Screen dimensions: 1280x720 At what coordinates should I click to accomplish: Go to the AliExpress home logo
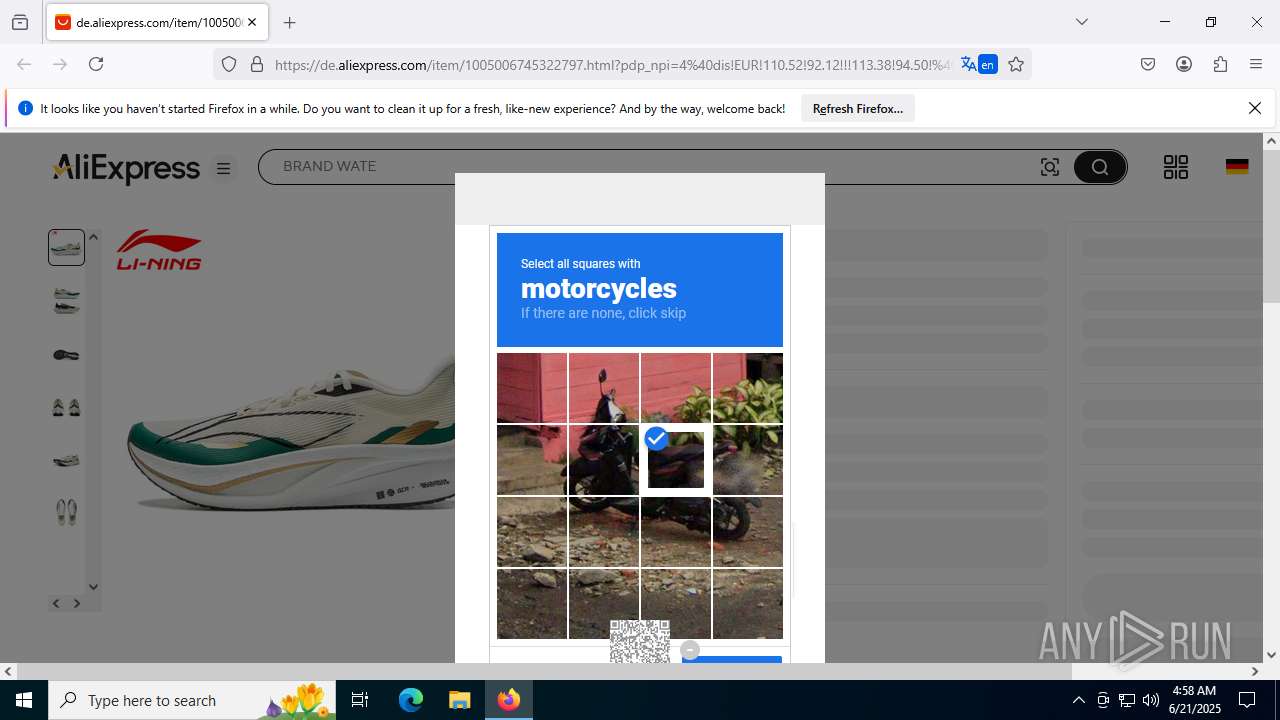click(x=126, y=168)
